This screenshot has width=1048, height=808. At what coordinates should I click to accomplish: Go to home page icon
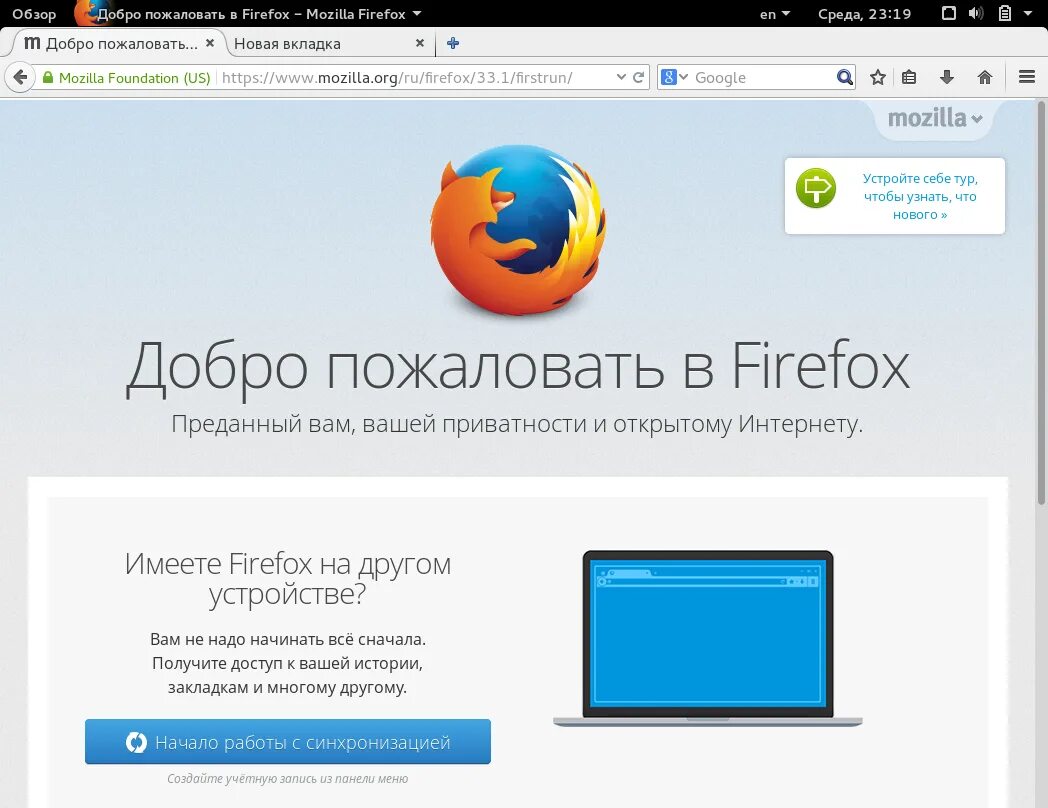click(x=985, y=78)
